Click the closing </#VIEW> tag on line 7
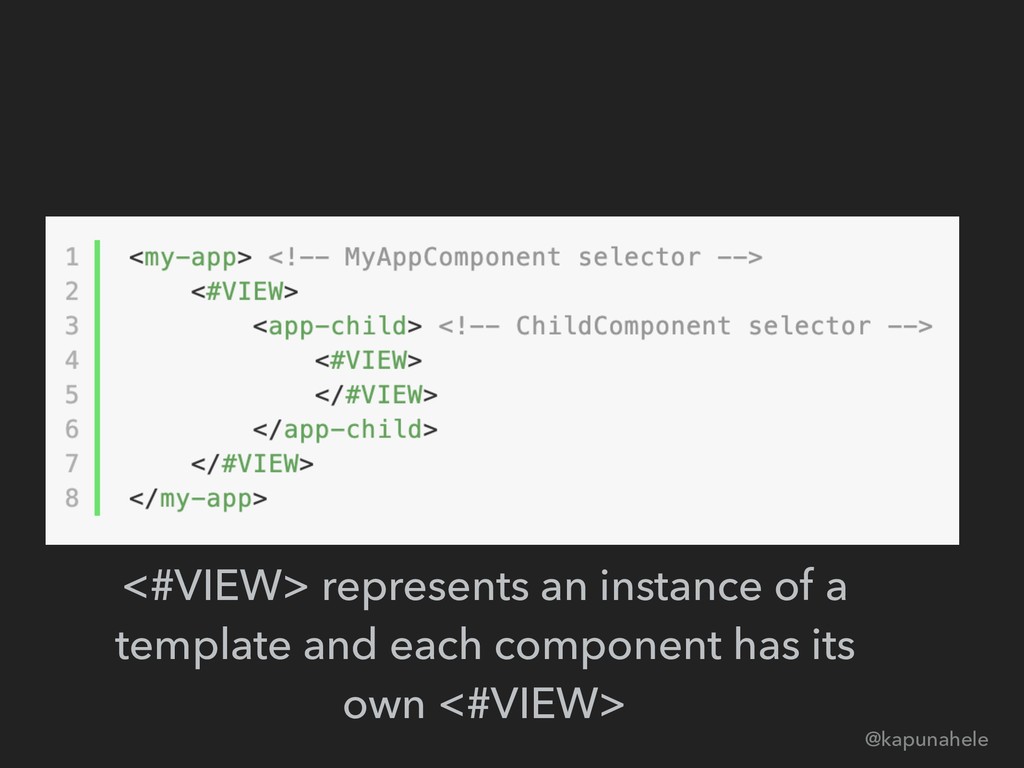 point(253,463)
